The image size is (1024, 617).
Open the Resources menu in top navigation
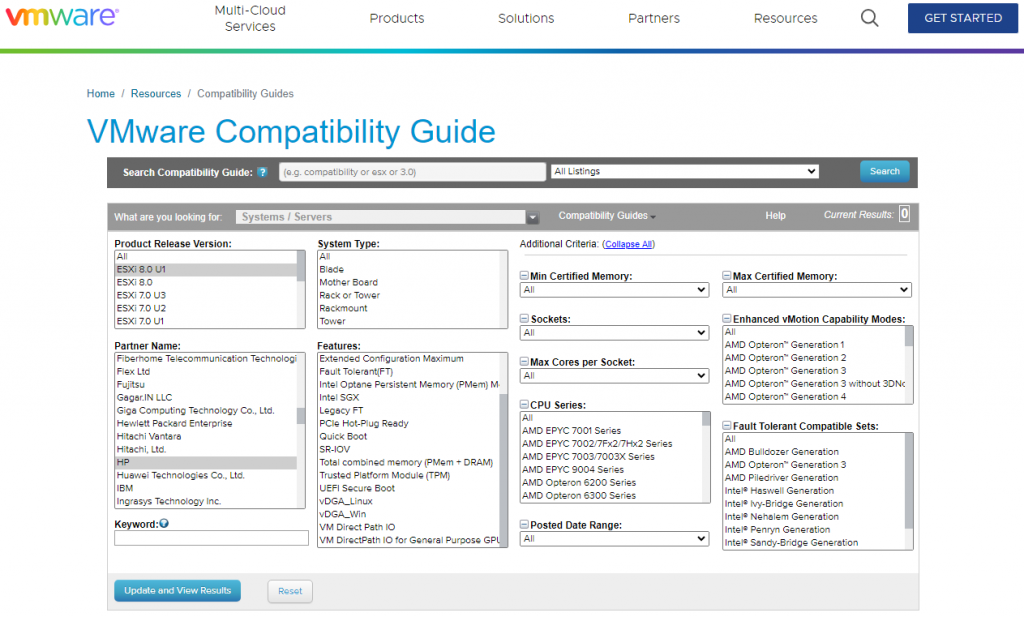786,18
